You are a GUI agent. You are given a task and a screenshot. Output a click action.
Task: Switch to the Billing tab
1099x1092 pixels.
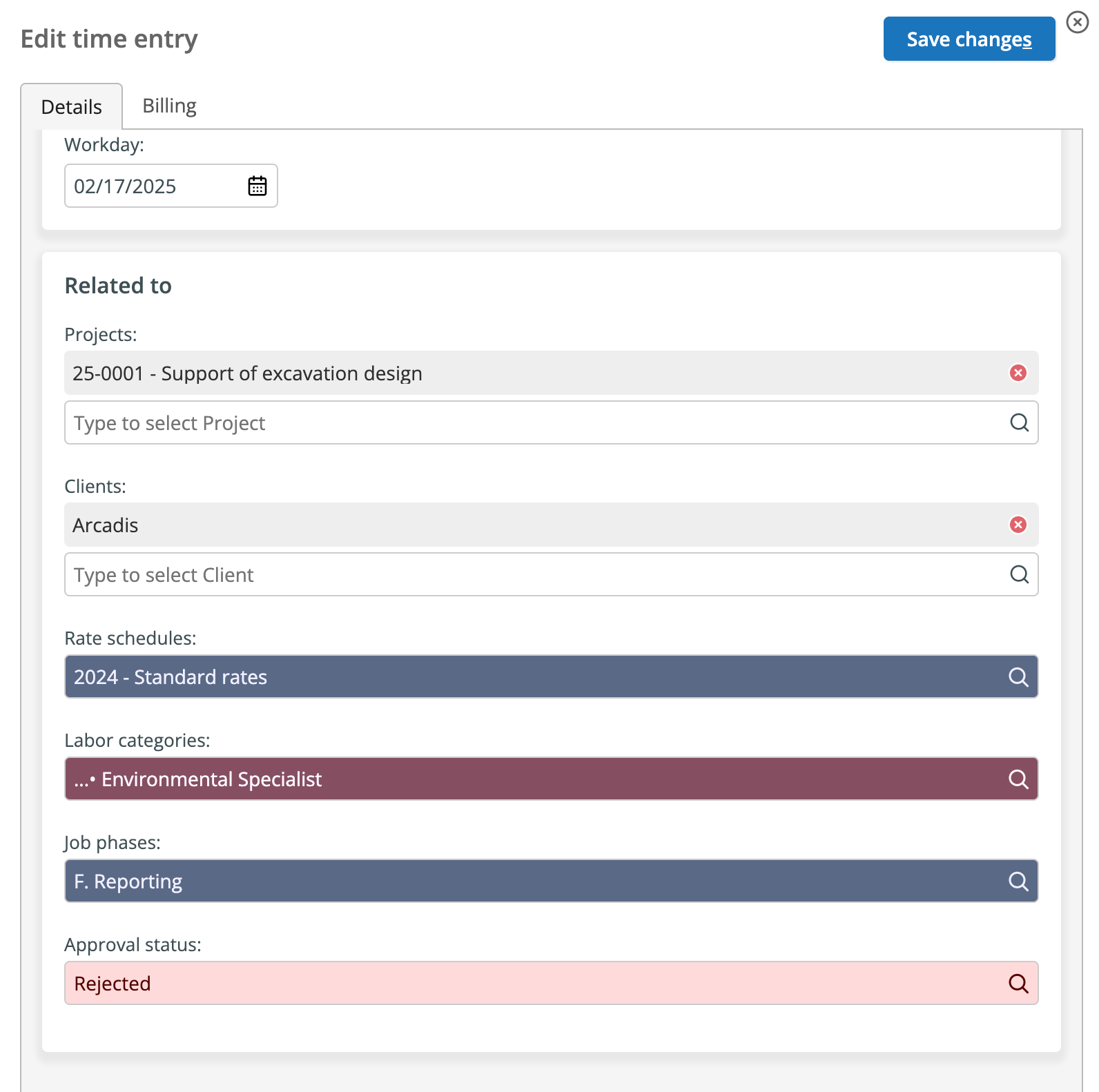click(x=169, y=106)
